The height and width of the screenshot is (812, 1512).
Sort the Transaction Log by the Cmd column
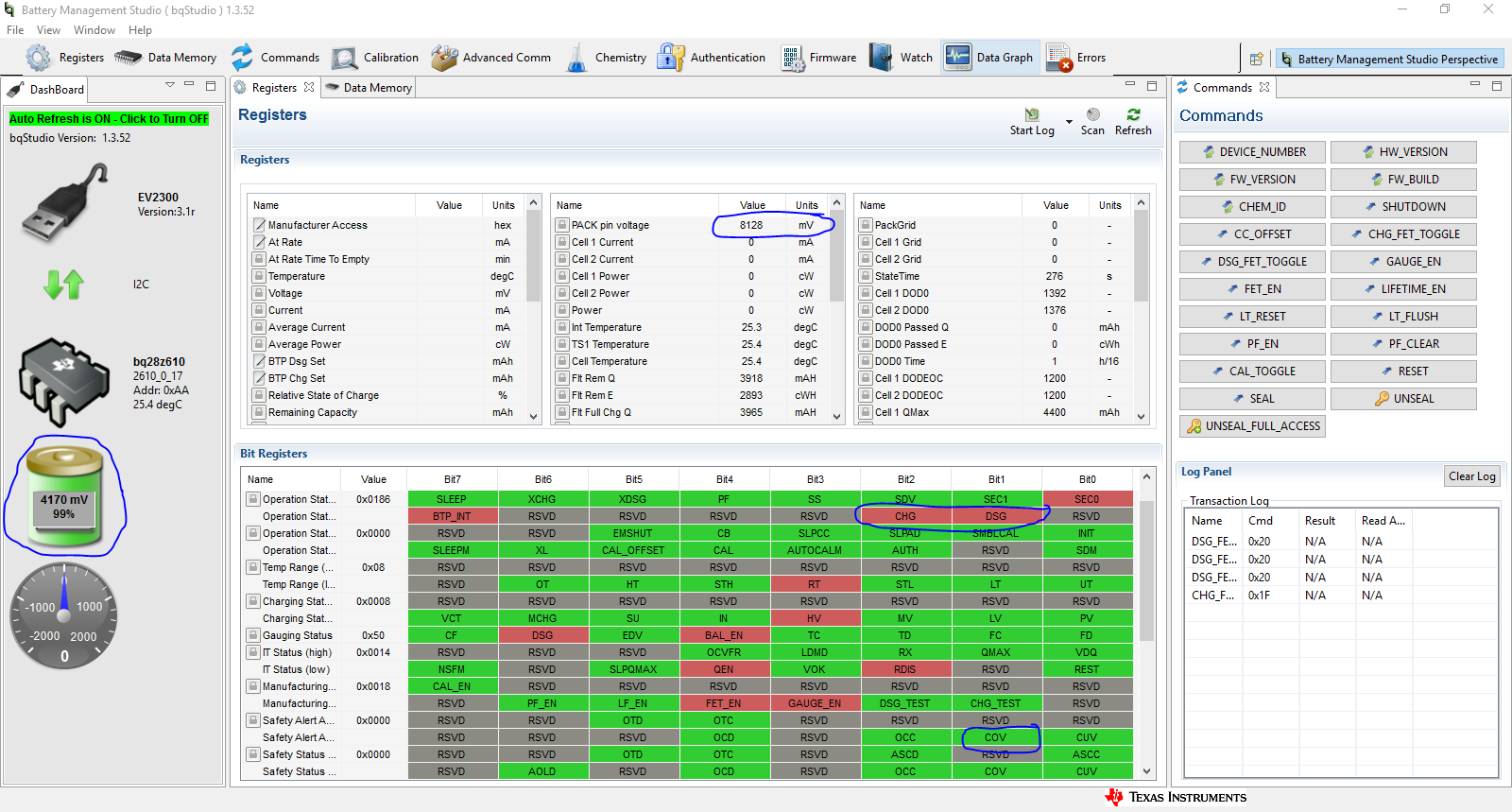1261,521
